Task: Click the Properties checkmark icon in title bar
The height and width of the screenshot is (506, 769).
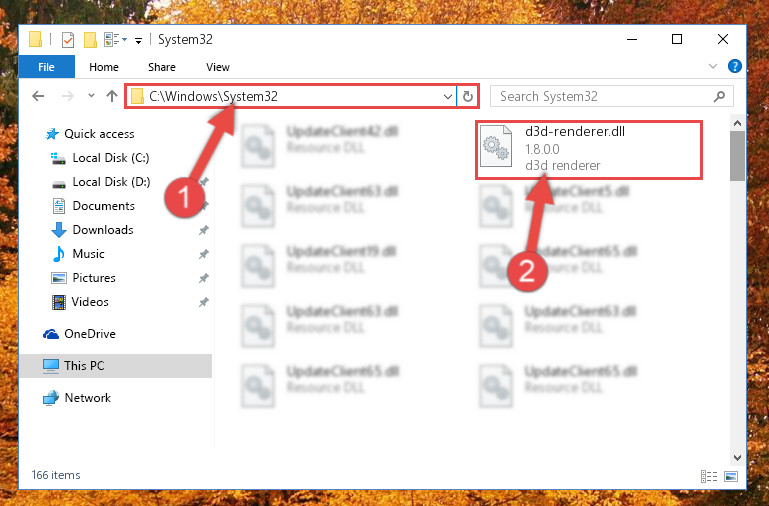Action: click(x=68, y=40)
